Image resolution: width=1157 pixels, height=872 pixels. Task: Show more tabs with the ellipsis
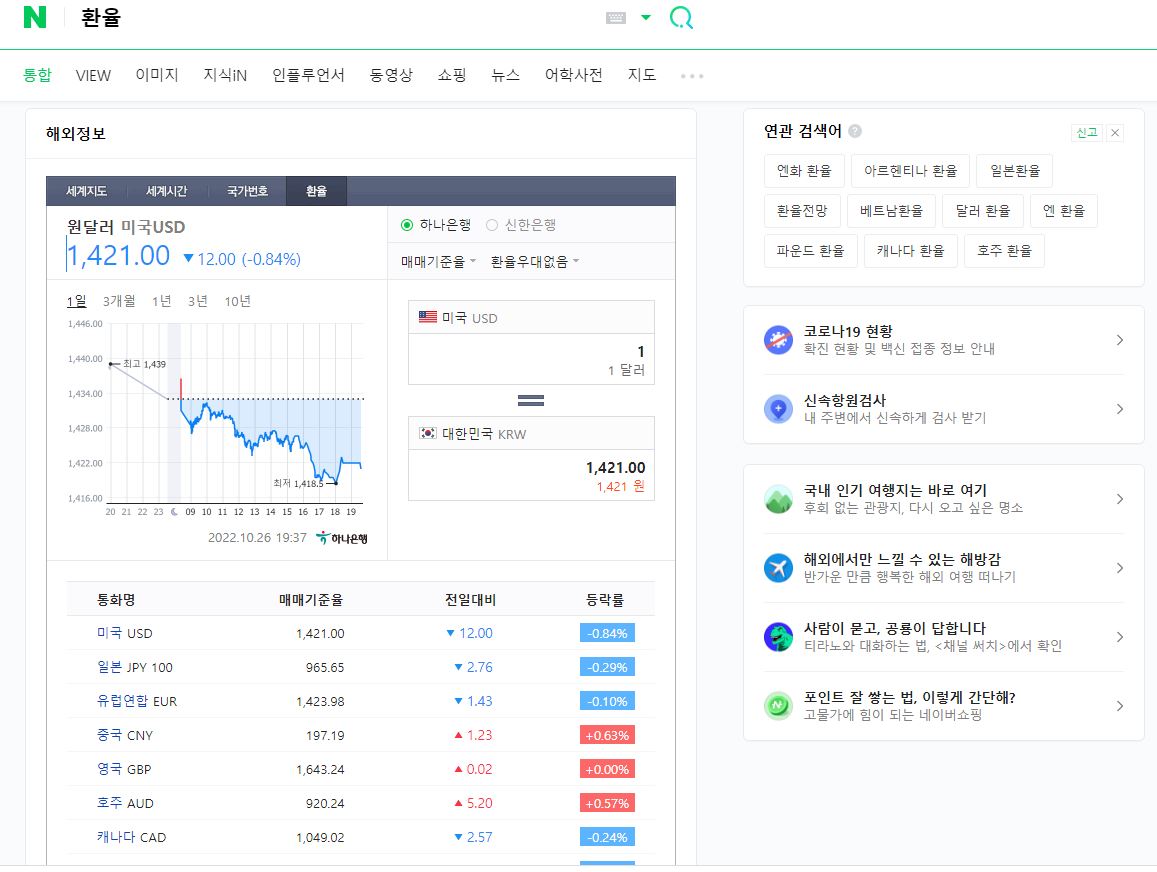point(692,76)
